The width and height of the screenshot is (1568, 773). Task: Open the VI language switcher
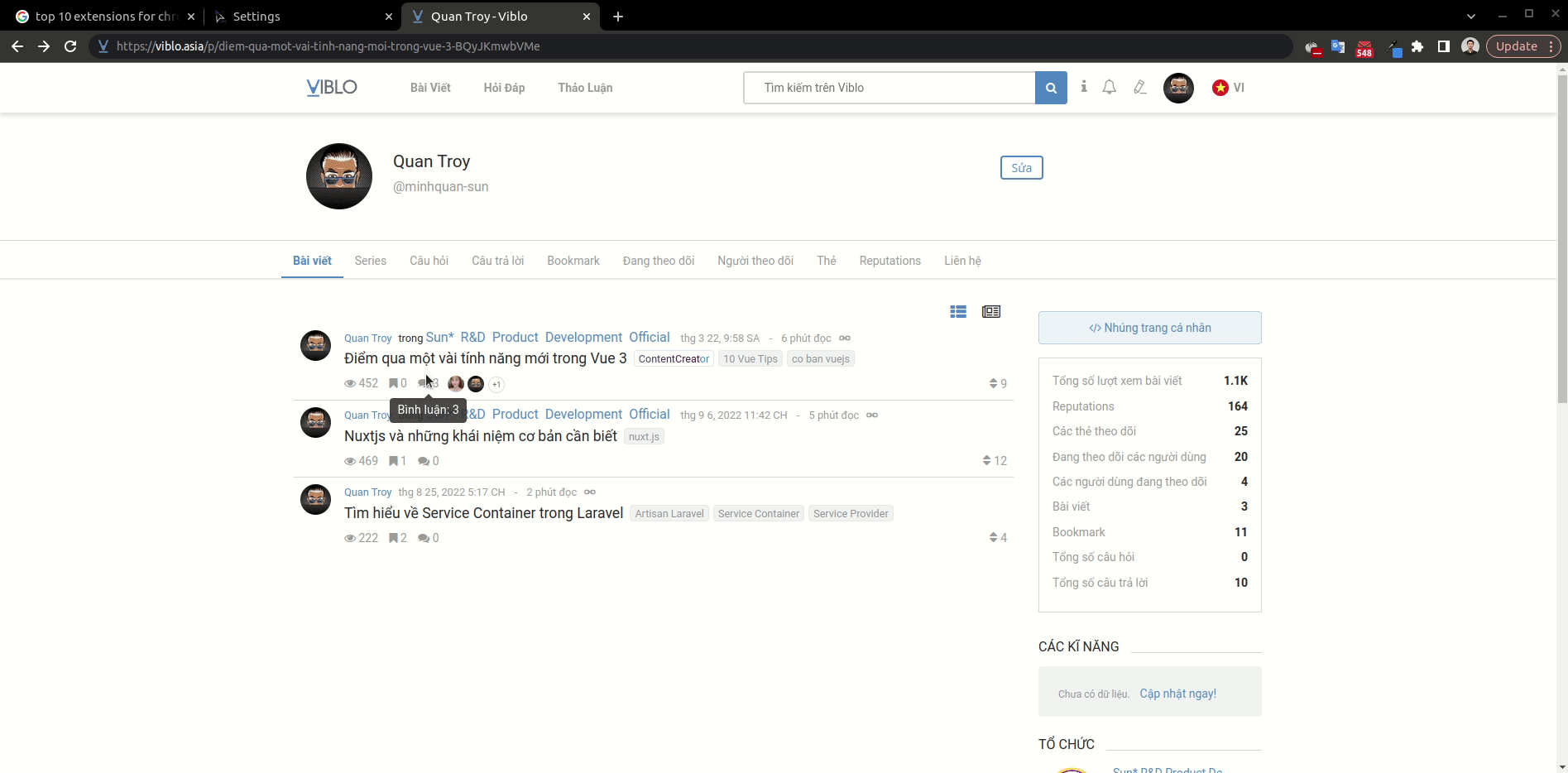pyautogui.click(x=1229, y=88)
